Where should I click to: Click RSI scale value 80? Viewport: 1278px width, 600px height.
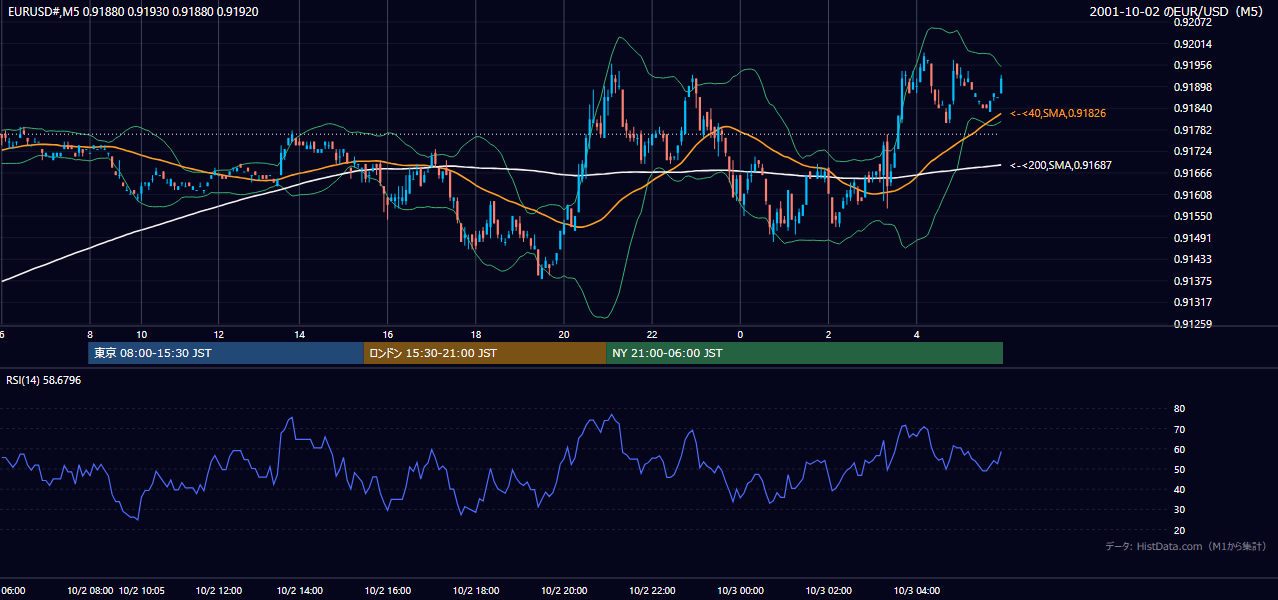[x=1179, y=409]
